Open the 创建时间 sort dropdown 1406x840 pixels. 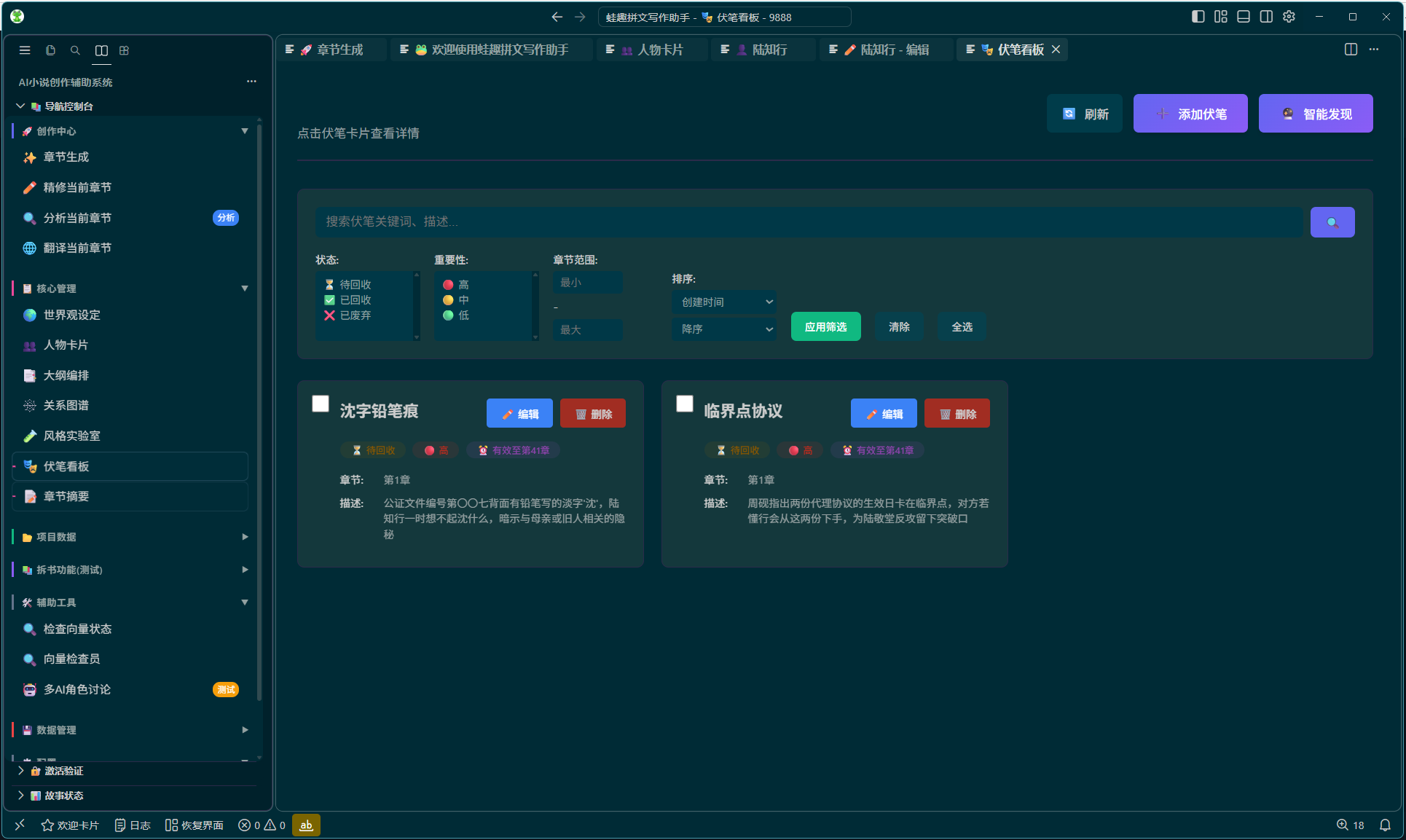724,302
